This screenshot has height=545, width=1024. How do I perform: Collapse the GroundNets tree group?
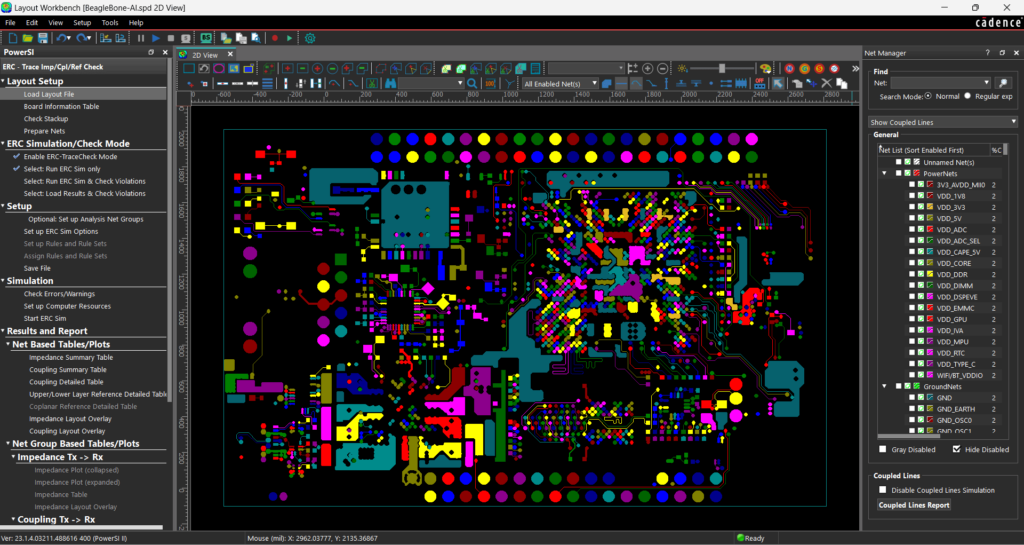click(x=884, y=386)
